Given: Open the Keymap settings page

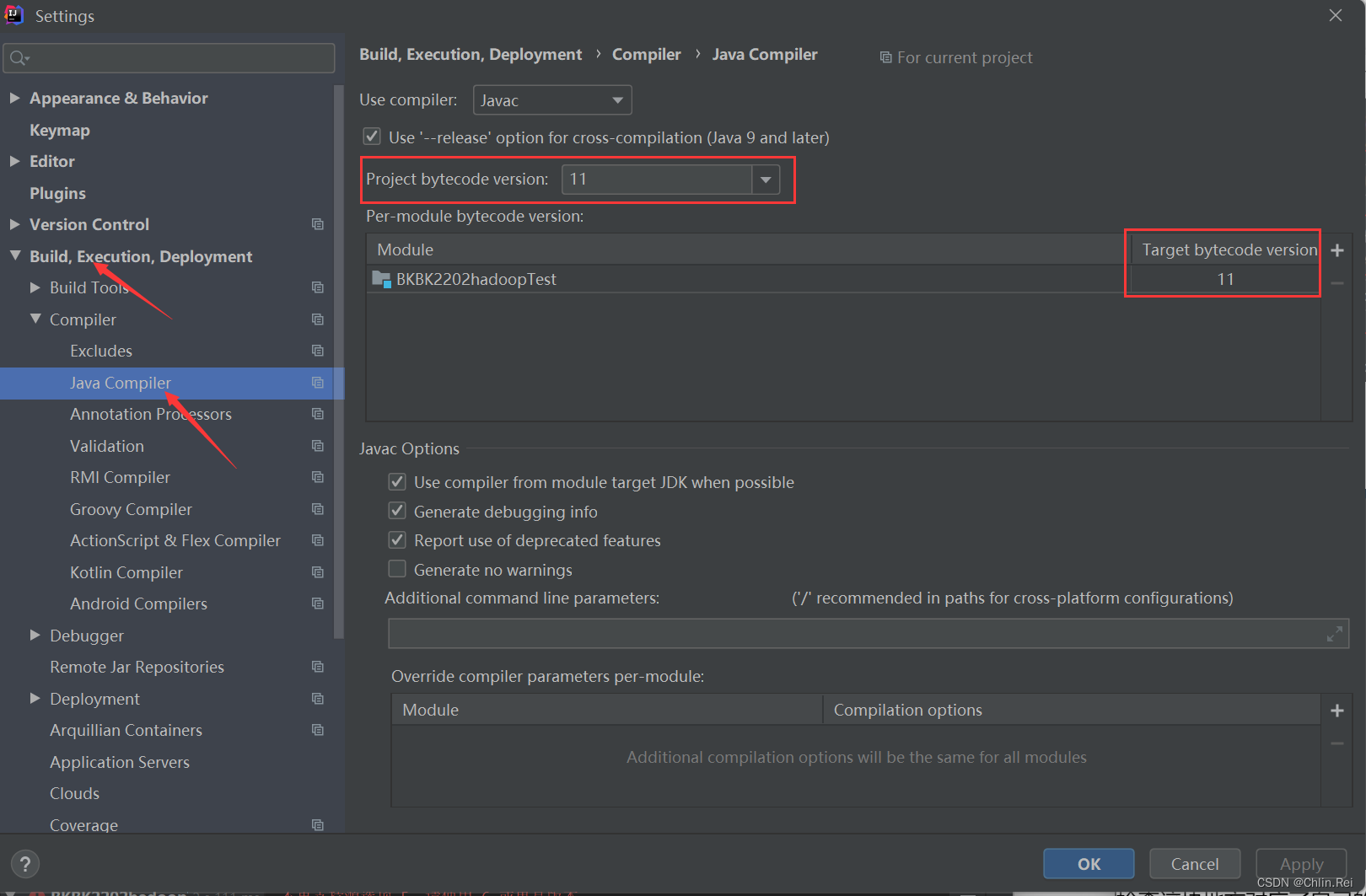Looking at the screenshot, I should [60, 130].
